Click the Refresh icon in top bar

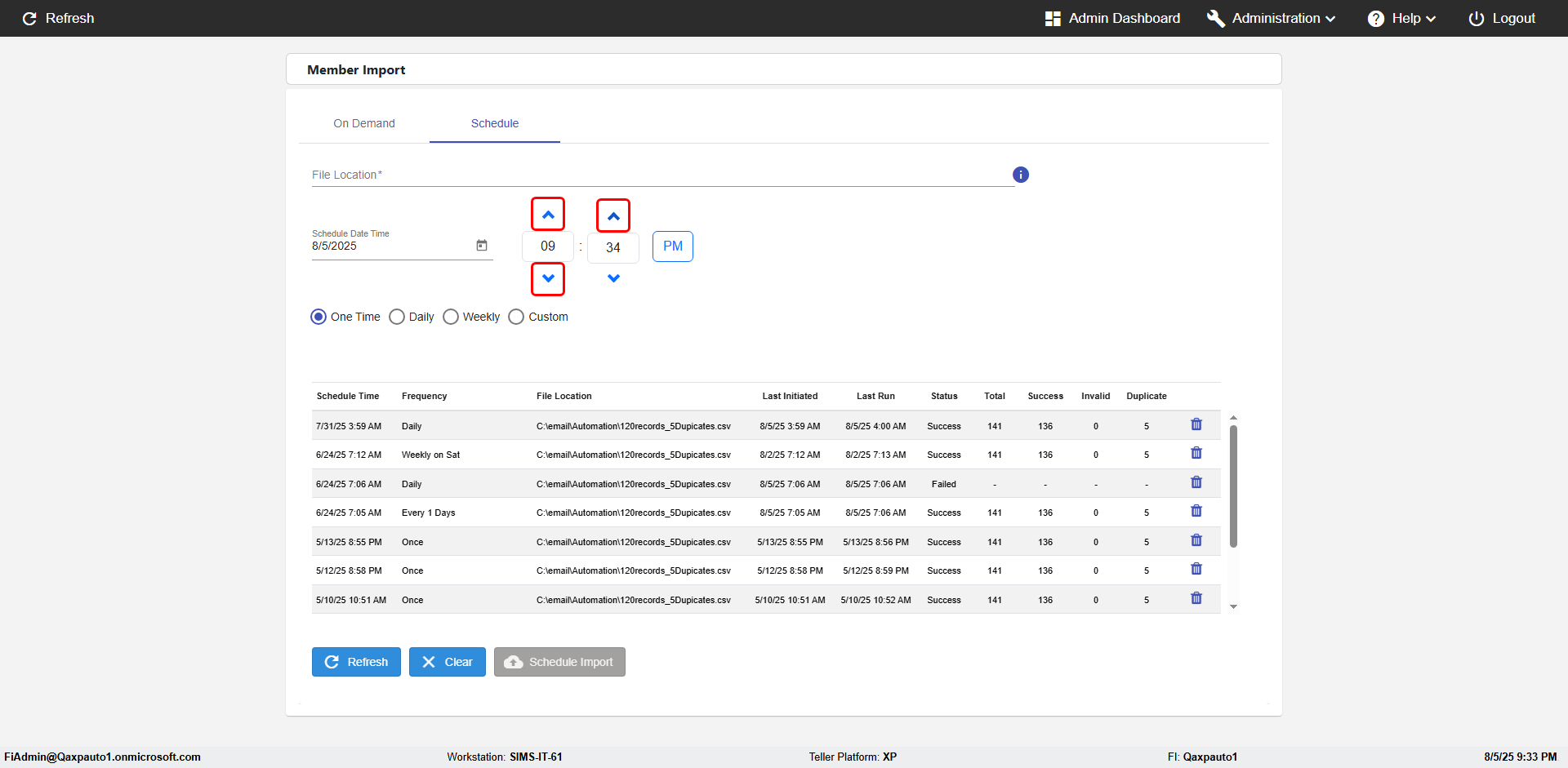(x=30, y=19)
